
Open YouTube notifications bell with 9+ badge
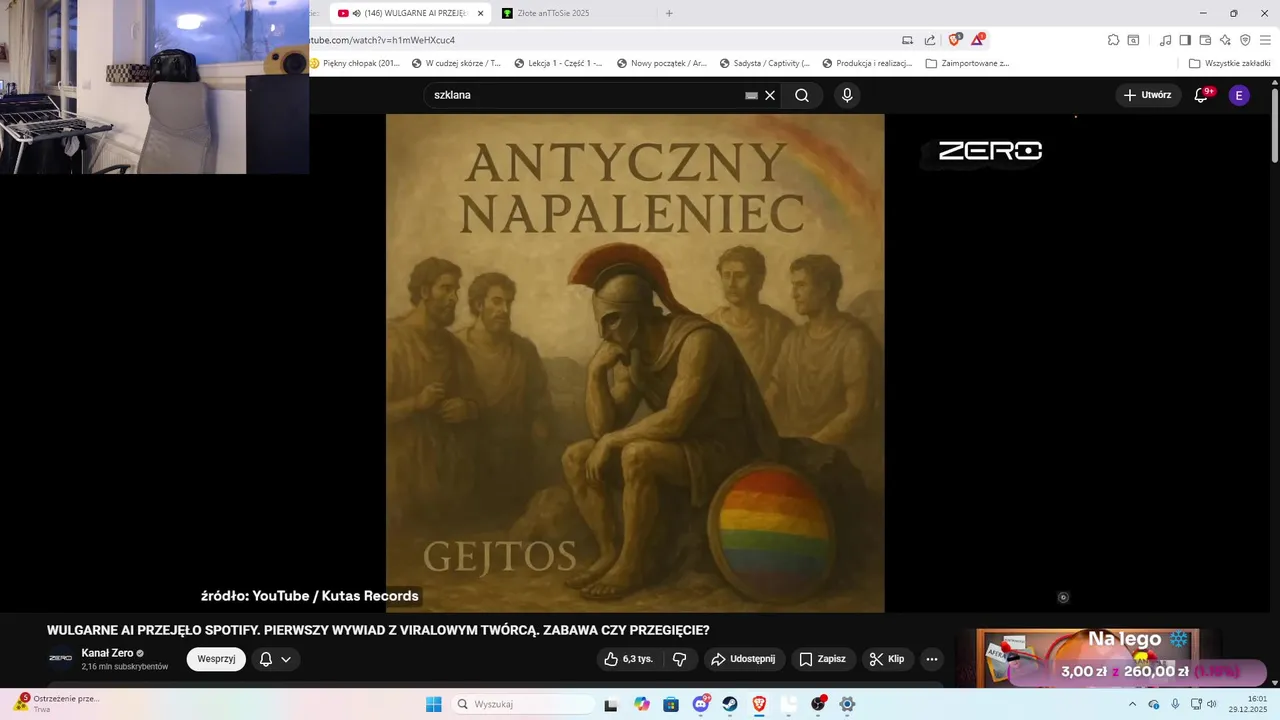tap(1202, 95)
